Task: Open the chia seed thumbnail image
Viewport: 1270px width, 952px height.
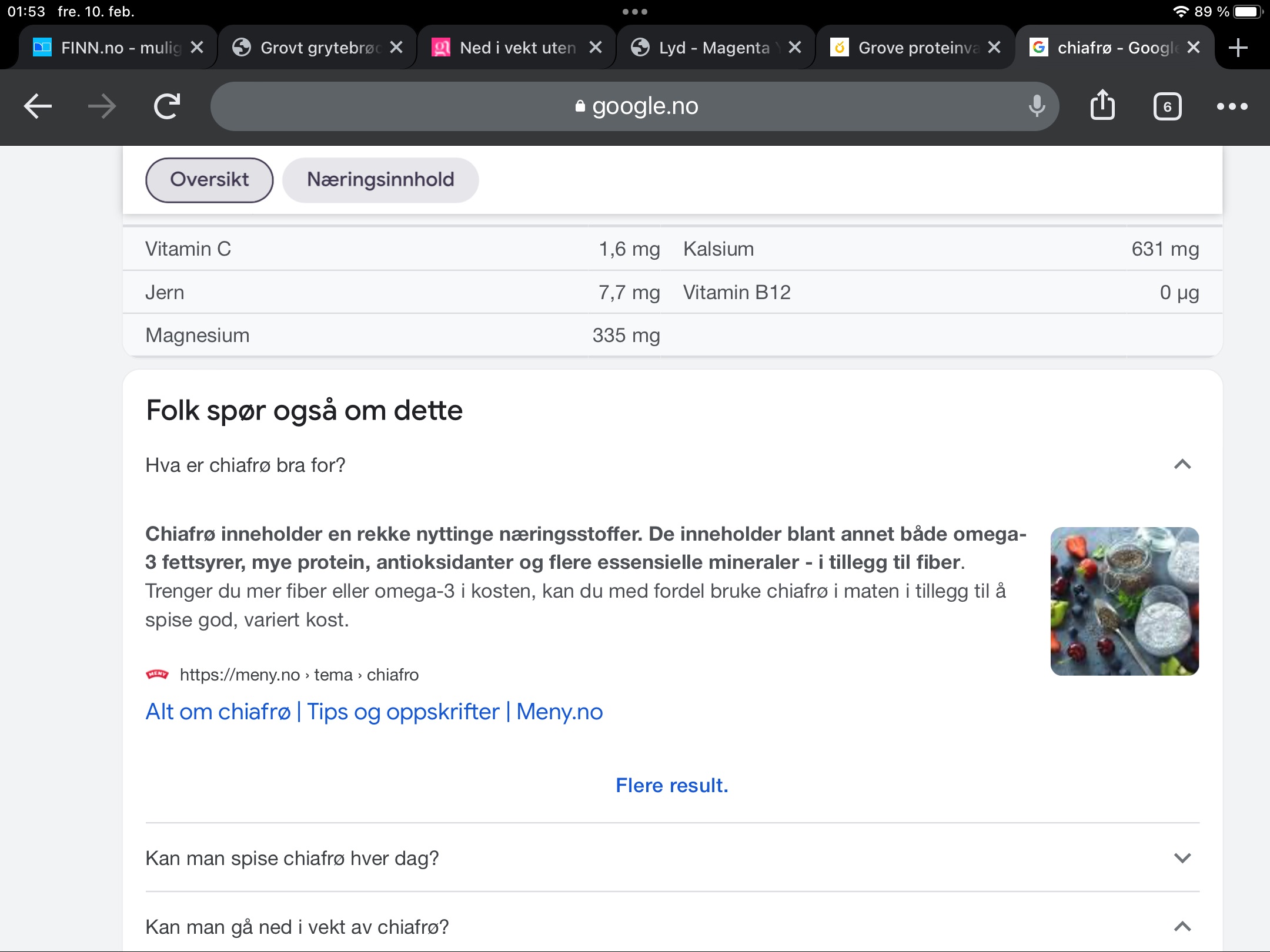Action: 1125,601
